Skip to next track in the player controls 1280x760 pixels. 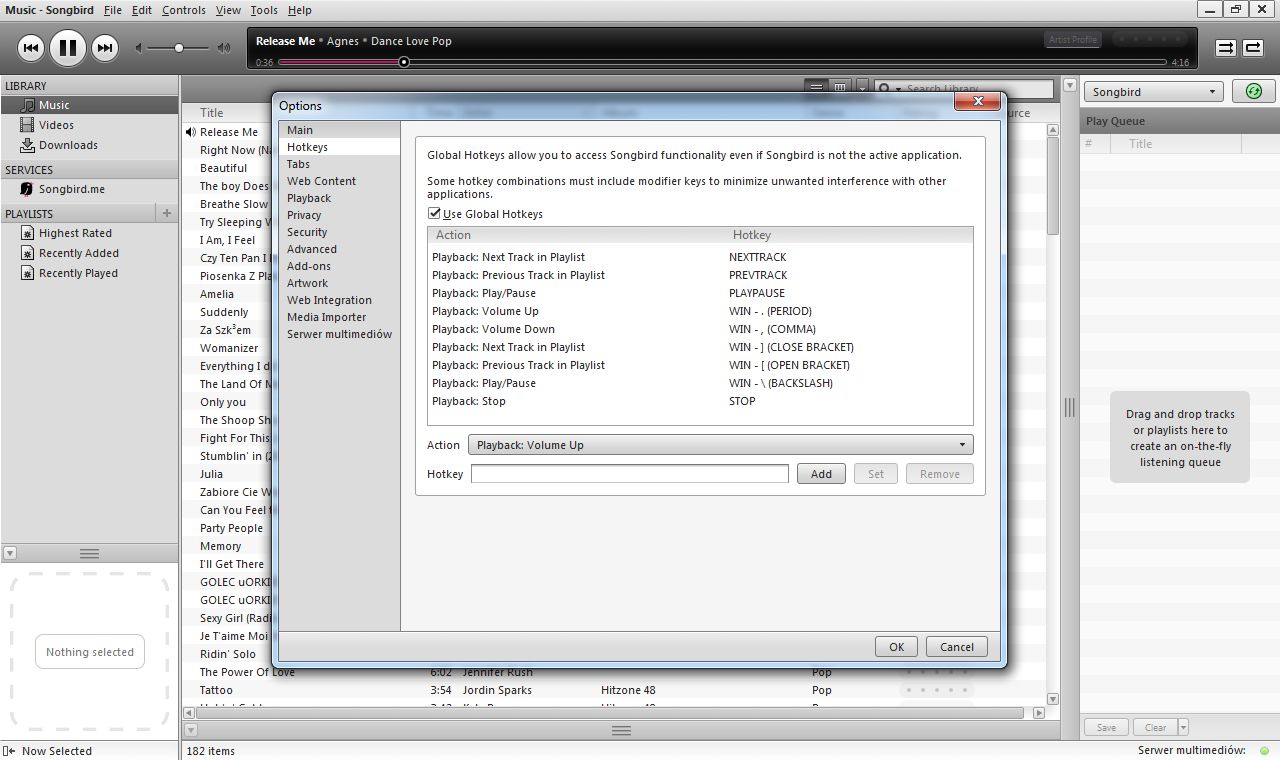[x=105, y=47]
